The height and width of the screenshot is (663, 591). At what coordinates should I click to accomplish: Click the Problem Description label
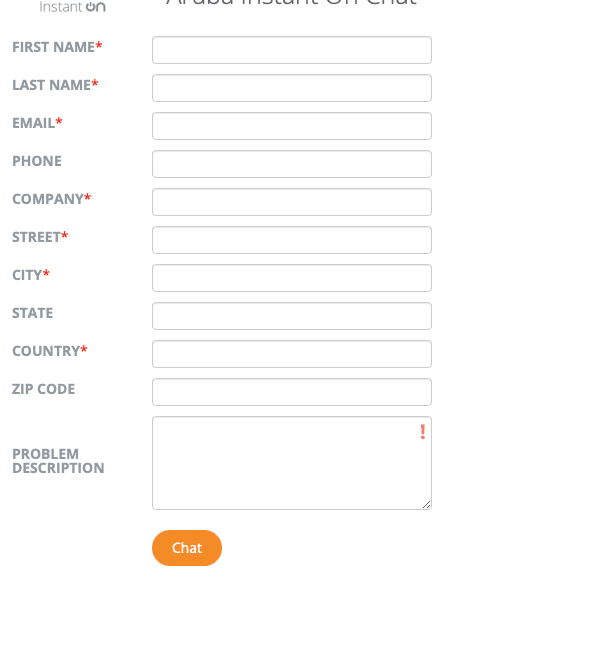tap(58, 461)
